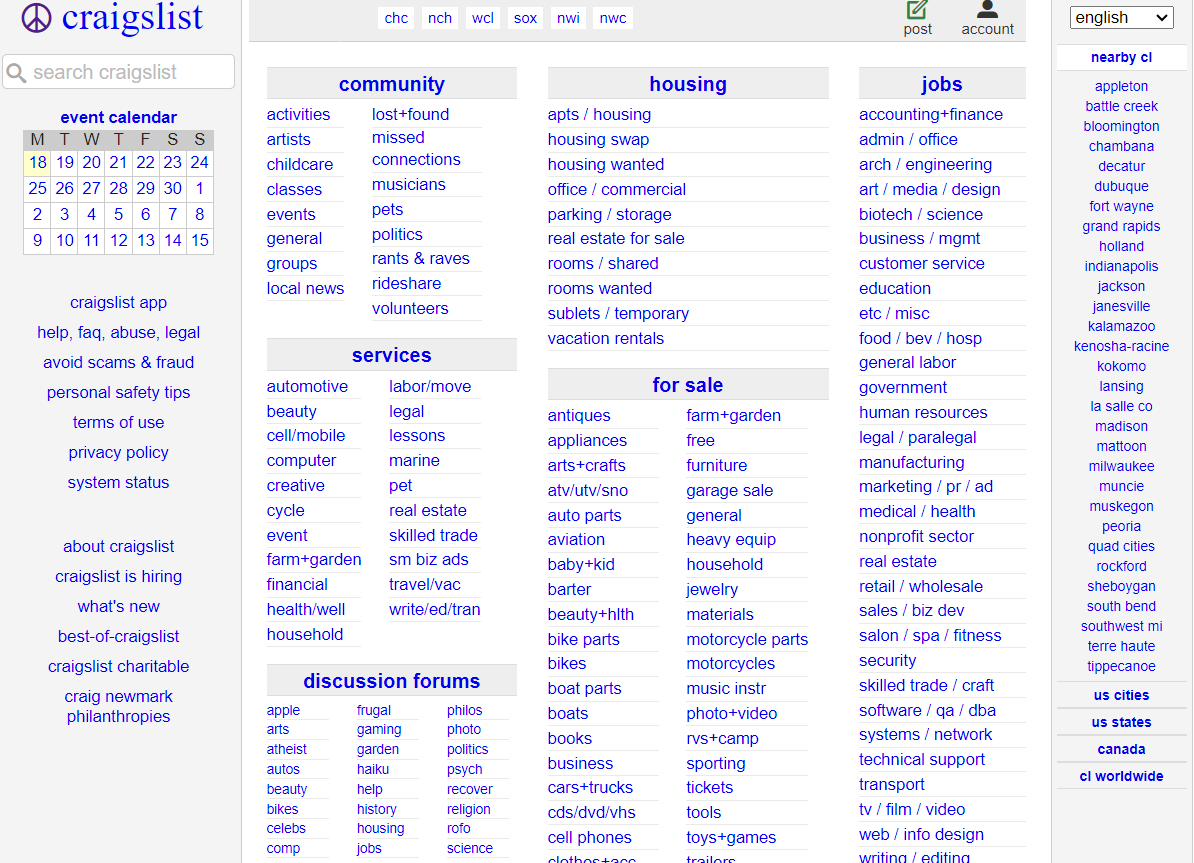Open apts / housing listings
This screenshot has width=1194, height=863.
[599, 114]
